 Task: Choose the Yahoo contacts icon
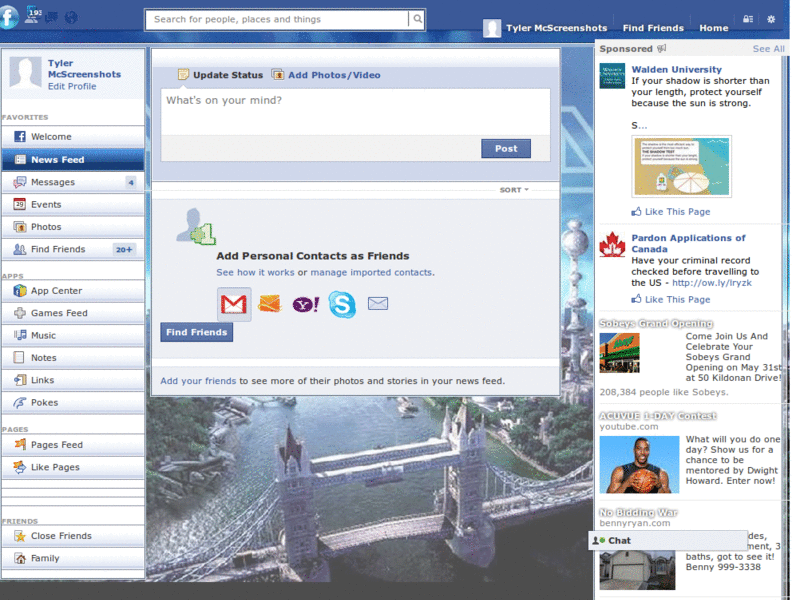coord(306,304)
